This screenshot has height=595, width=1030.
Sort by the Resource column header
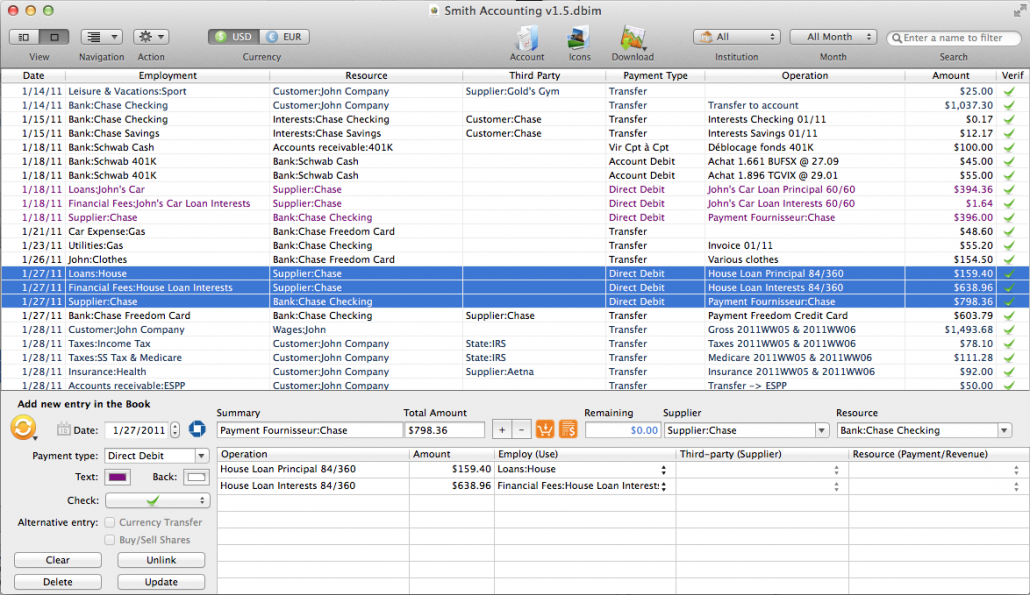[366, 76]
